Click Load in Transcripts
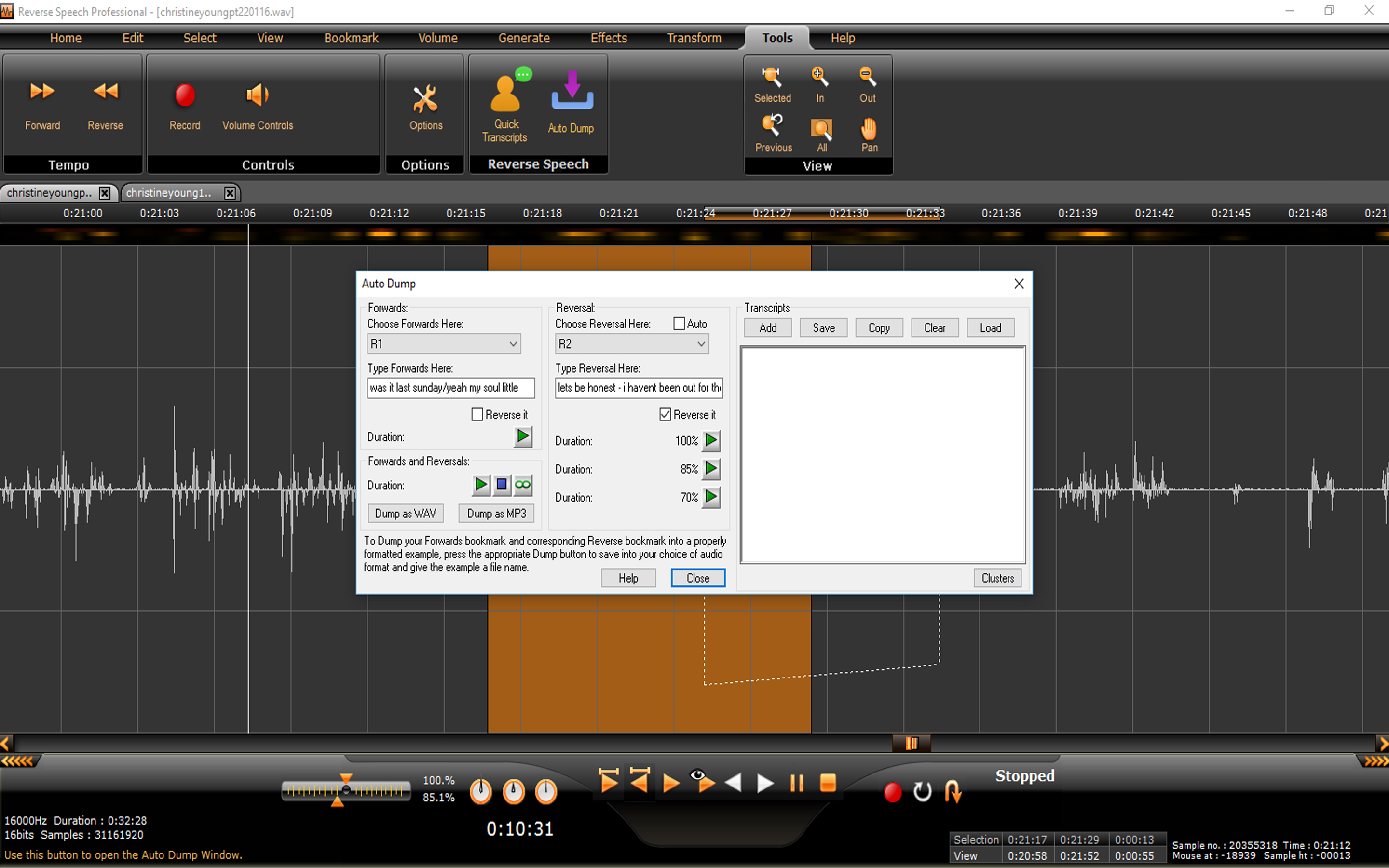 click(991, 328)
